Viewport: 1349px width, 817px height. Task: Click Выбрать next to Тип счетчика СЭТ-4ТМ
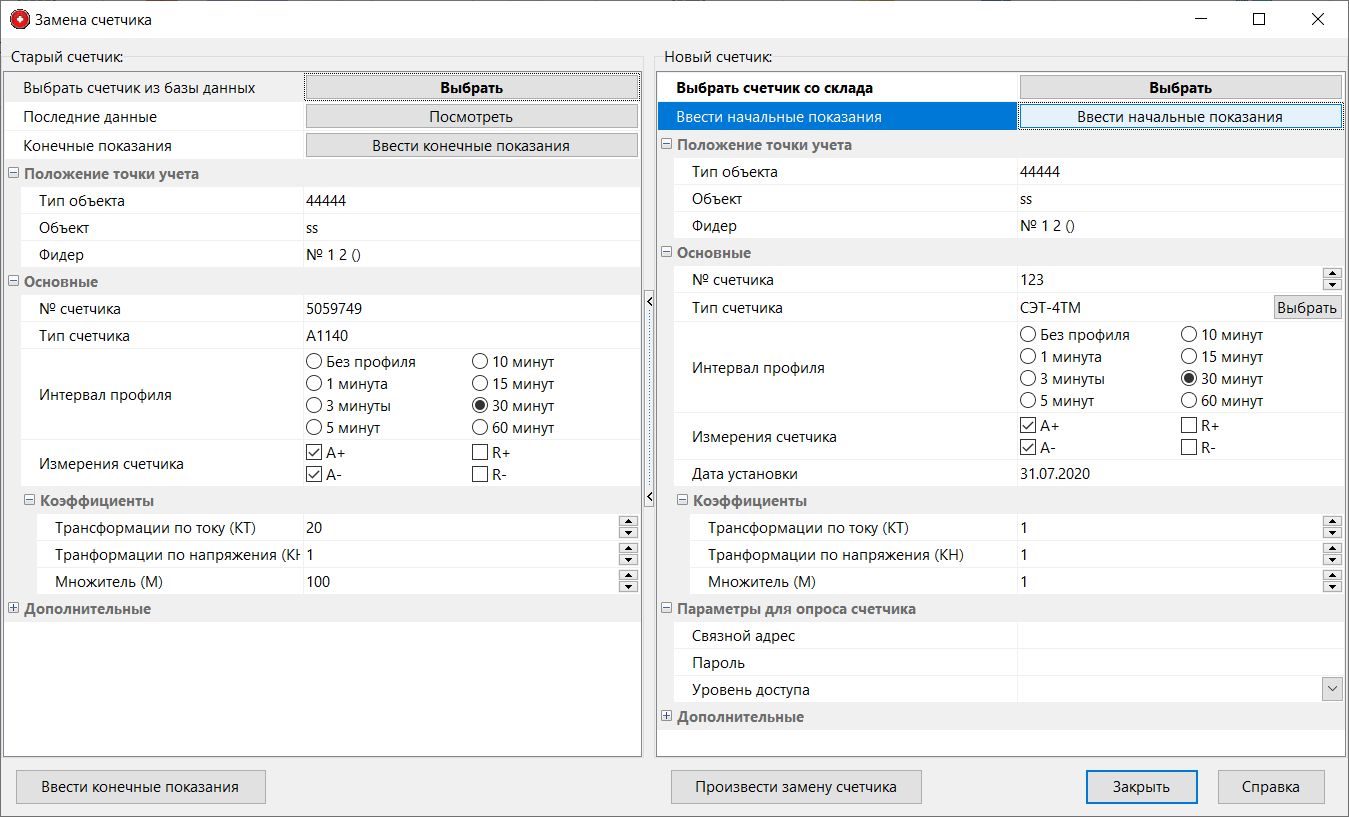click(x=1306, y=307)
